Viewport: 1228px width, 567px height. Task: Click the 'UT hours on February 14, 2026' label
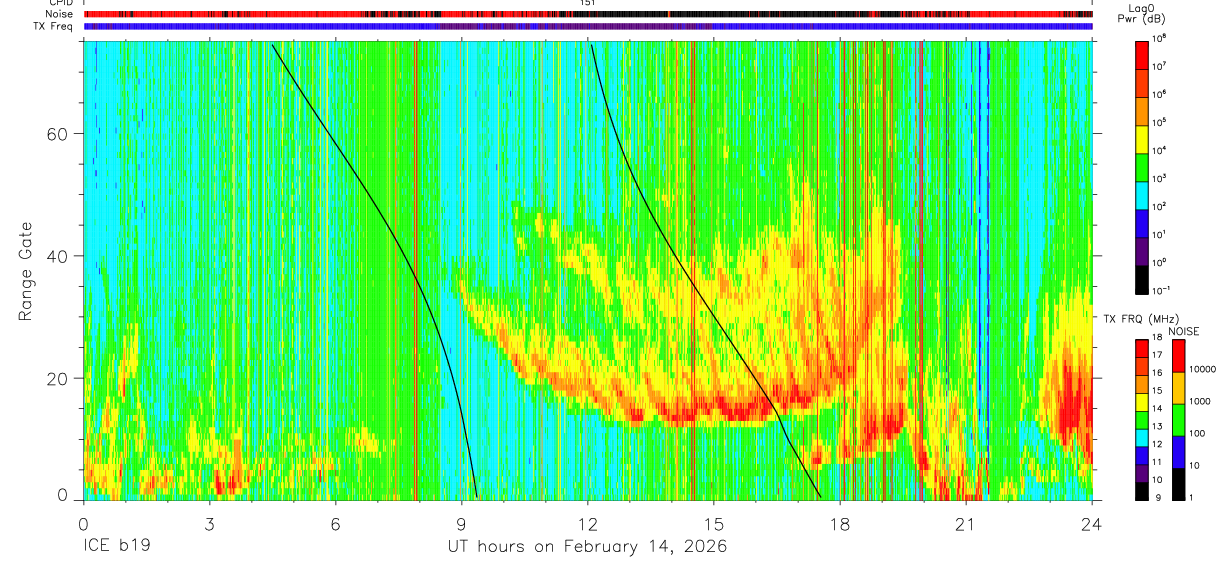click(x=587, y=547)
